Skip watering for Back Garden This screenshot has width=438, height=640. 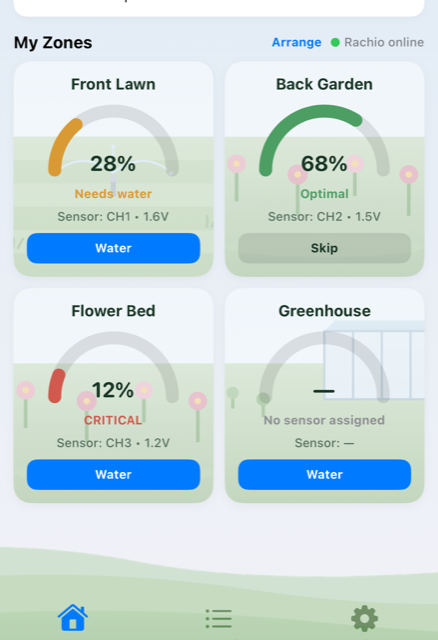325,248
